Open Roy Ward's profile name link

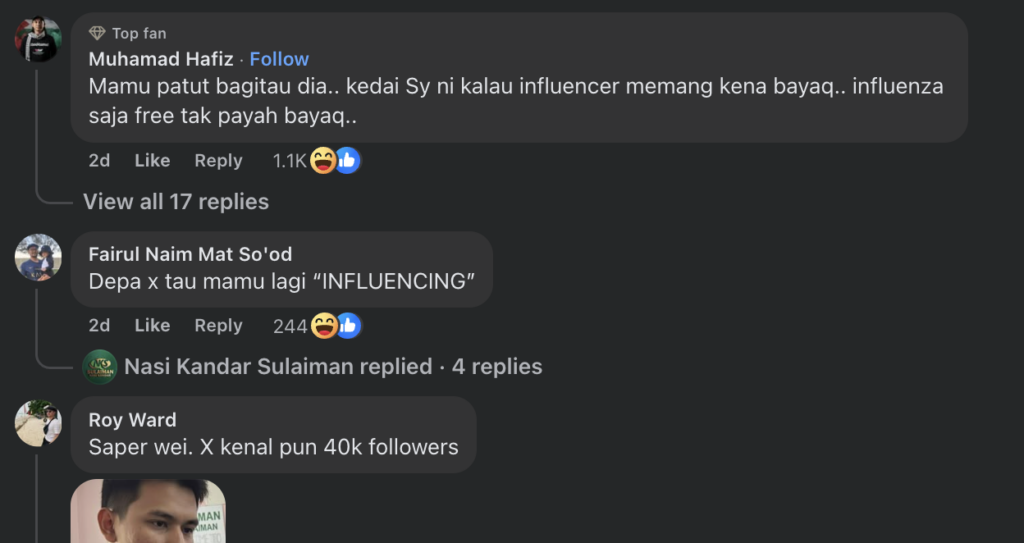pyautogui.click(x=132, y=420)
